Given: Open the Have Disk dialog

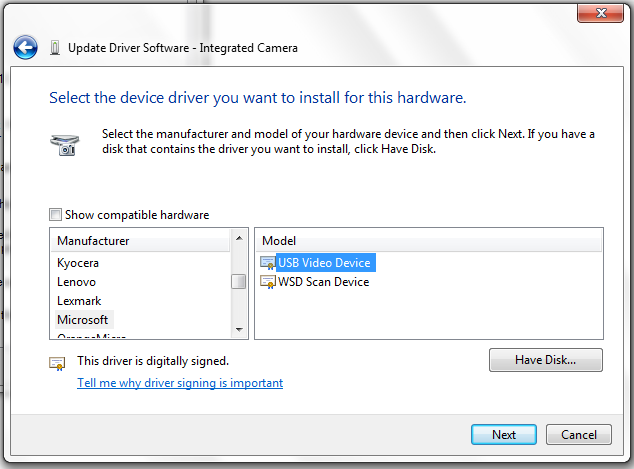Looking at the screenshot, I should (545, 359).
